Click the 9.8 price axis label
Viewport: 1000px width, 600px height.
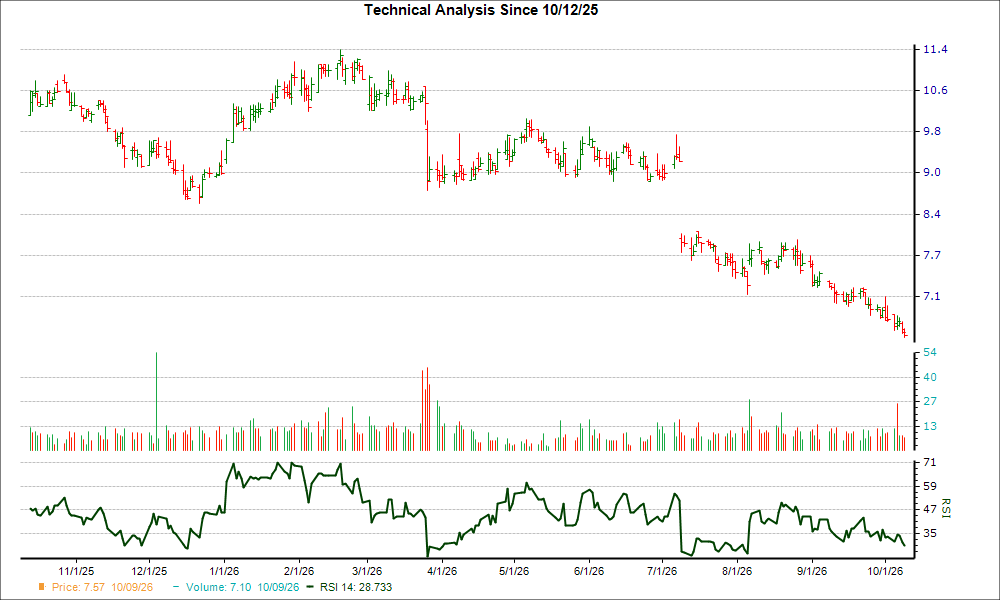point(932,131)
